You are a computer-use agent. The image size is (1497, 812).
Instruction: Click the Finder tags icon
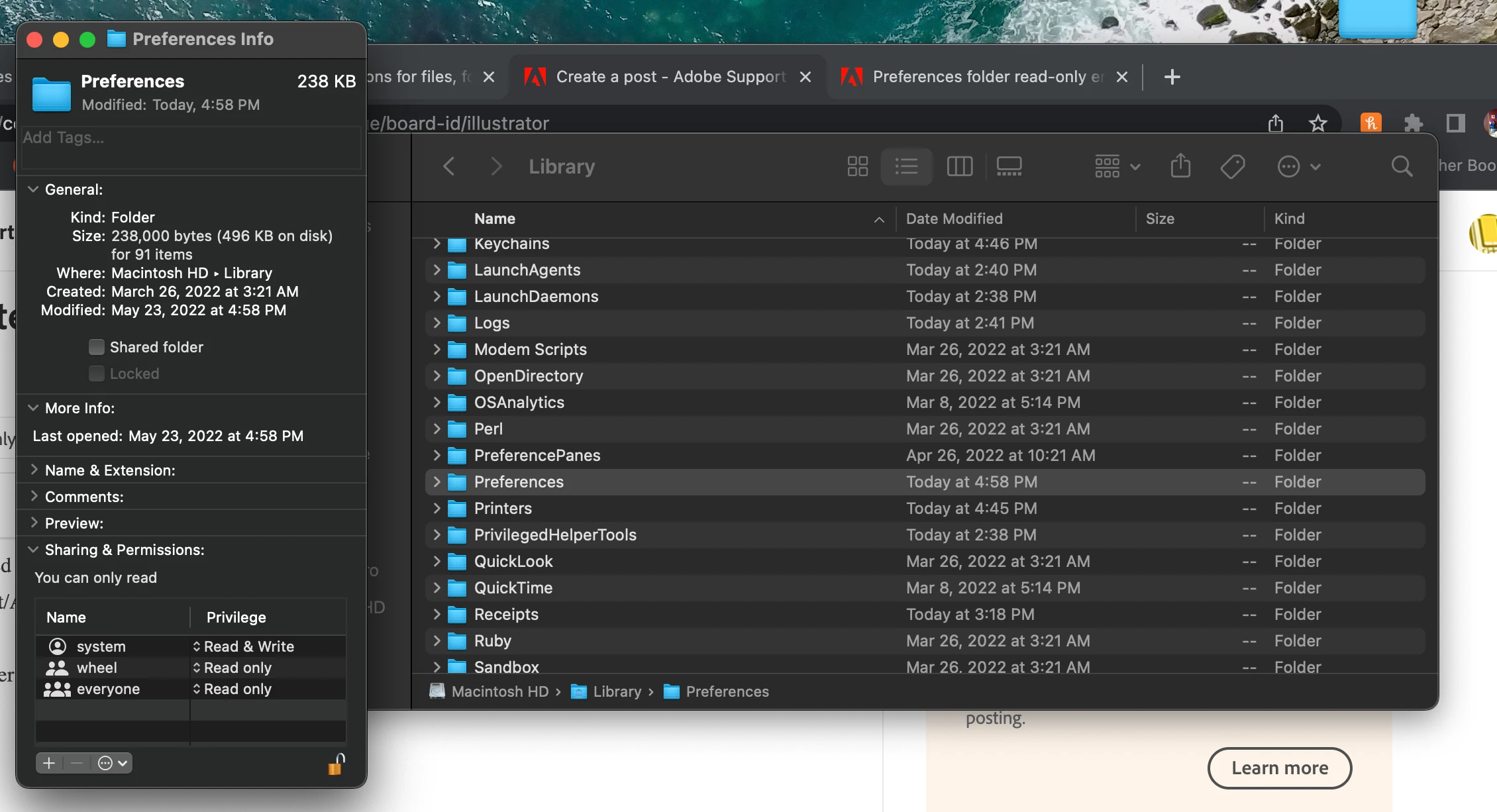click(1232, 166)
